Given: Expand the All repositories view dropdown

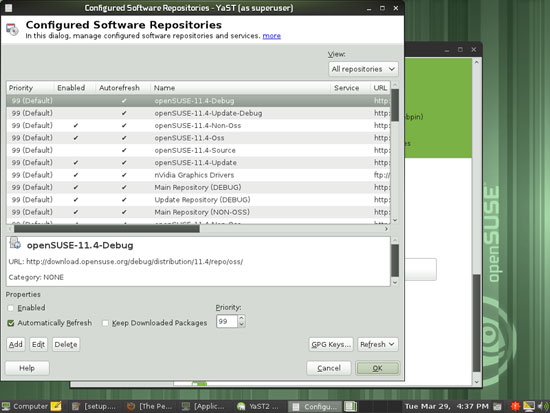Looking at the screenshot, I should coord(363,69).
